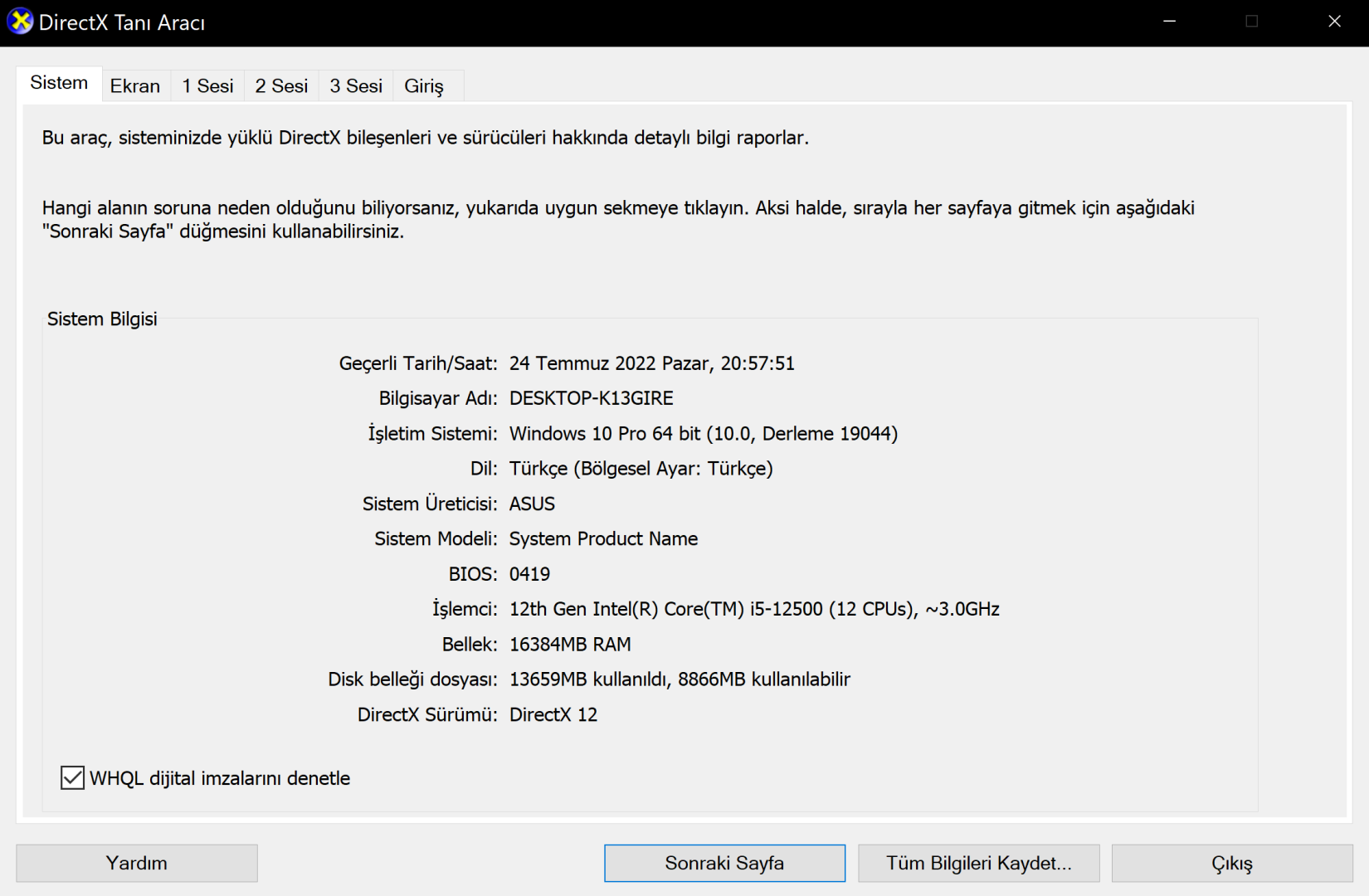Click the İşlemci label
Screen dimensions: 1369x896
(465, 610)
